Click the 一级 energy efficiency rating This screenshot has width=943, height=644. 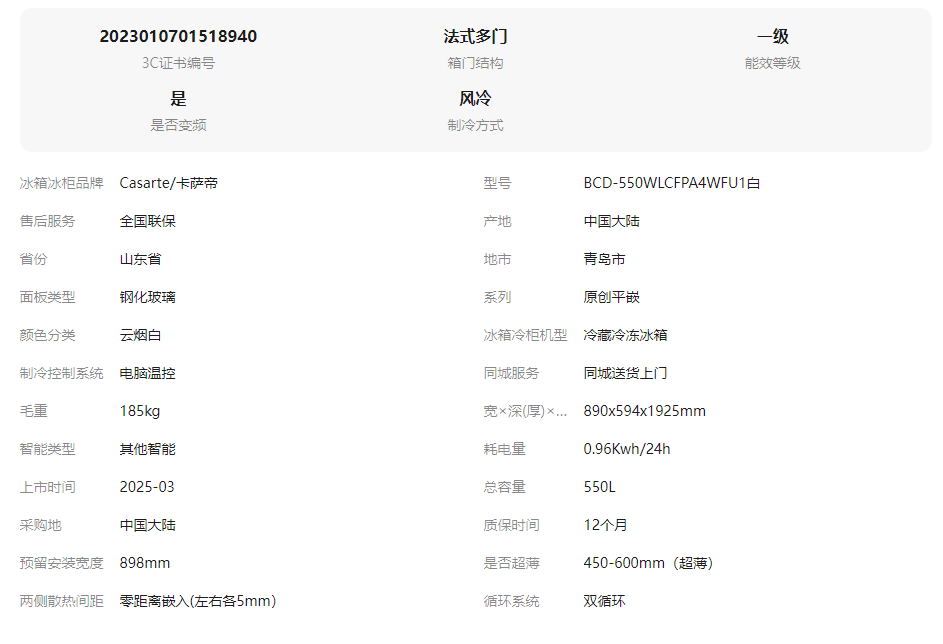click(772, 37)
